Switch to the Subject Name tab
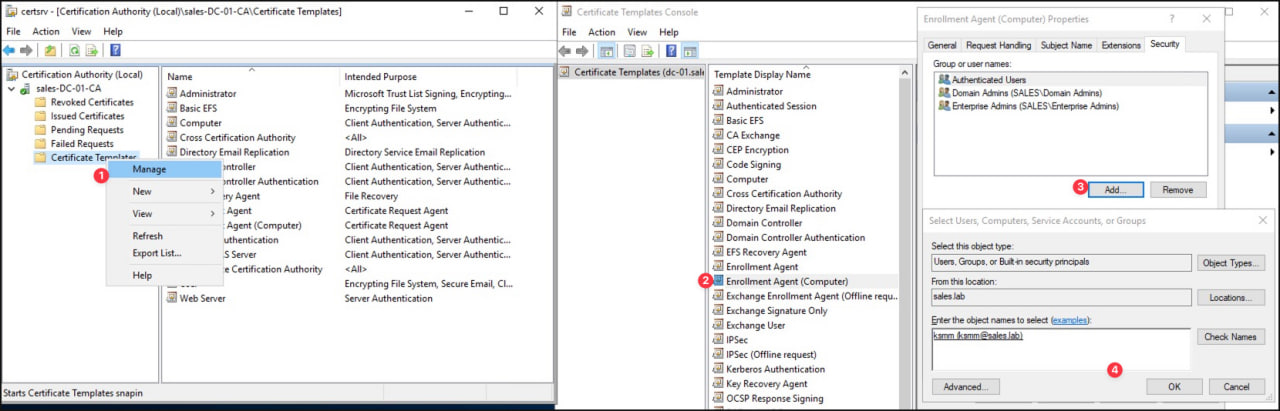Screen dimensions: 1280x411 point(1066,45)
